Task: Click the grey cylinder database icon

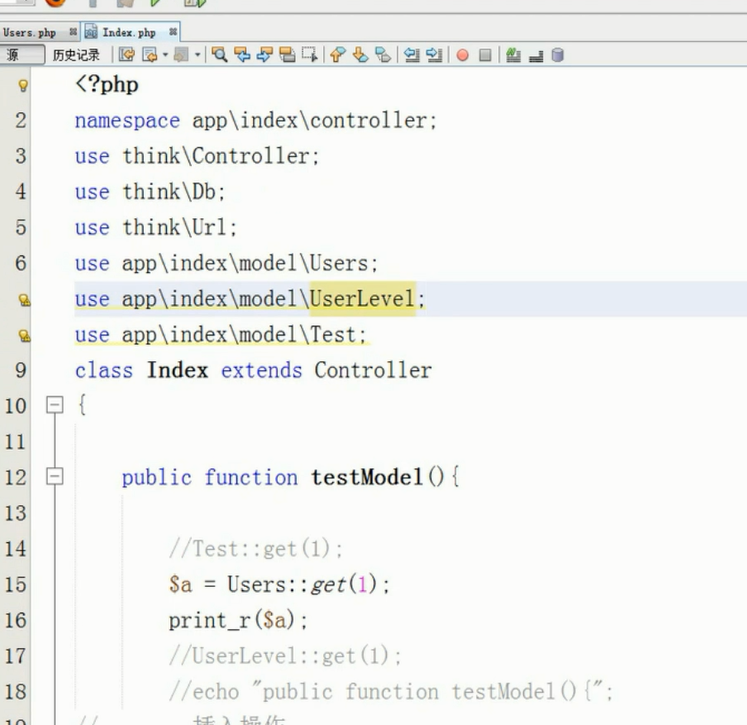Action: pos(557,55)
